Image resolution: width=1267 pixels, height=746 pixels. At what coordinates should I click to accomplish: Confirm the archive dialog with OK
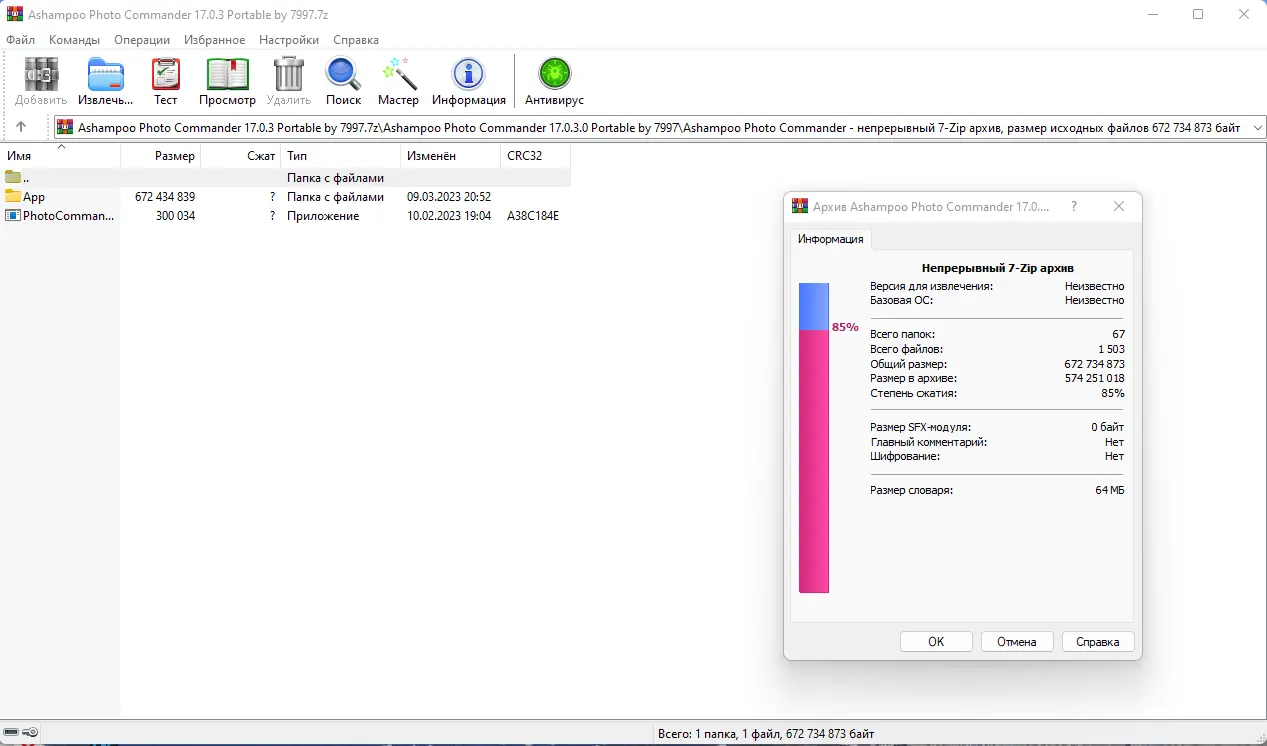(935, 641)
